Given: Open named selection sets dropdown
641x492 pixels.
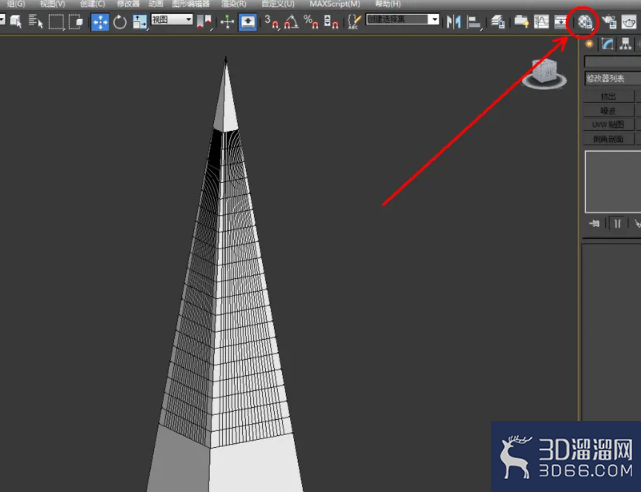Looking at the screenshot, I should [x=435, y=19].
